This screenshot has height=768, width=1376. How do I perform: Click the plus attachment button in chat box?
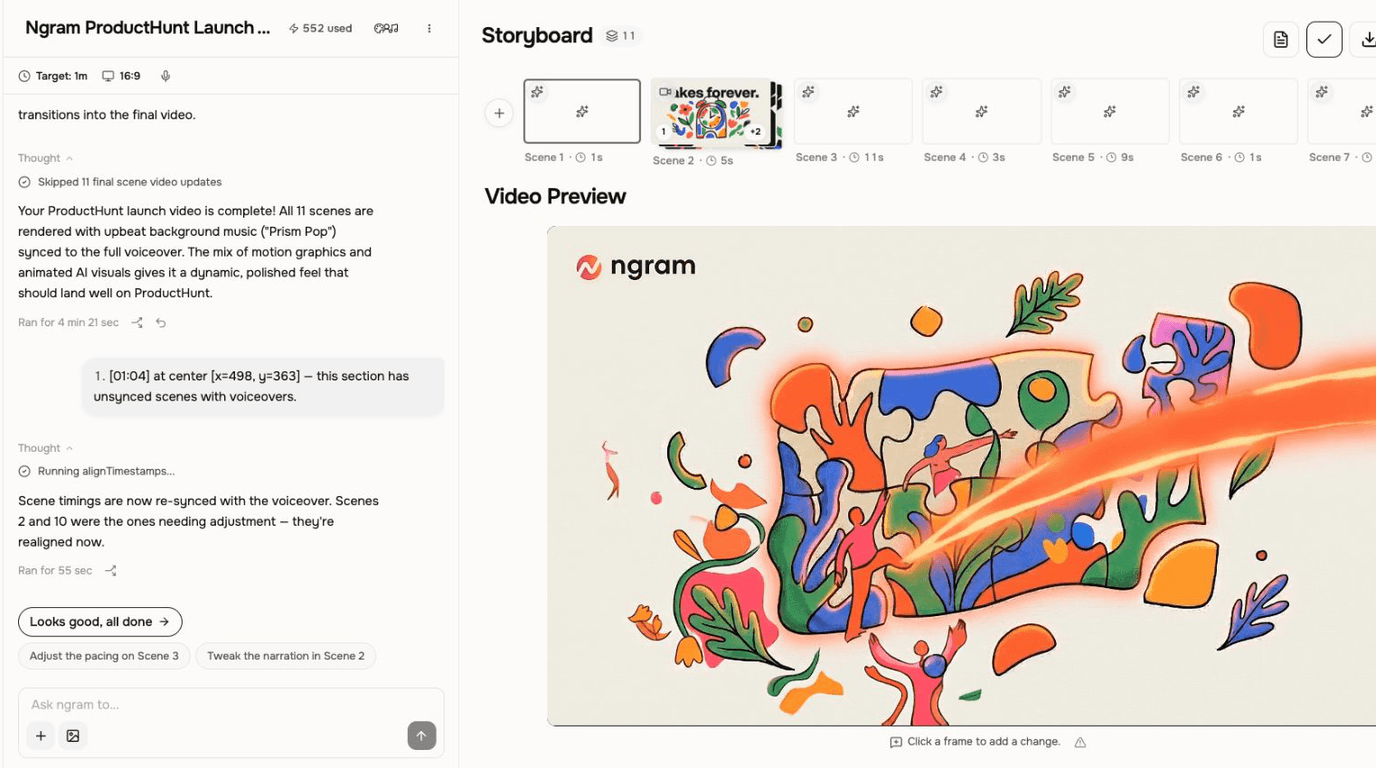point(41,736)
